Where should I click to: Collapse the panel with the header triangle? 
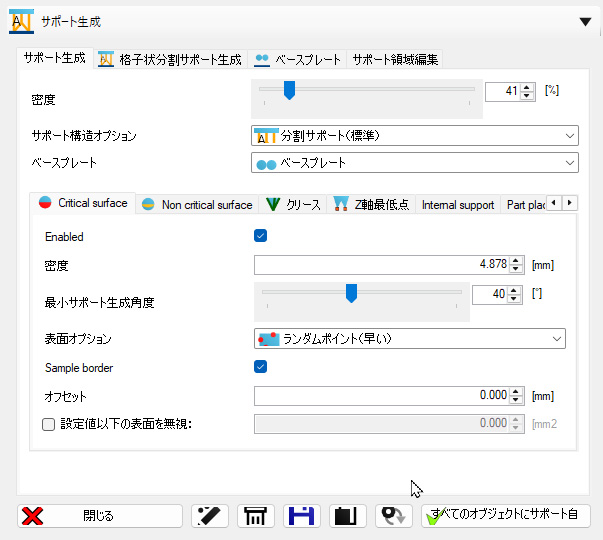585,22
